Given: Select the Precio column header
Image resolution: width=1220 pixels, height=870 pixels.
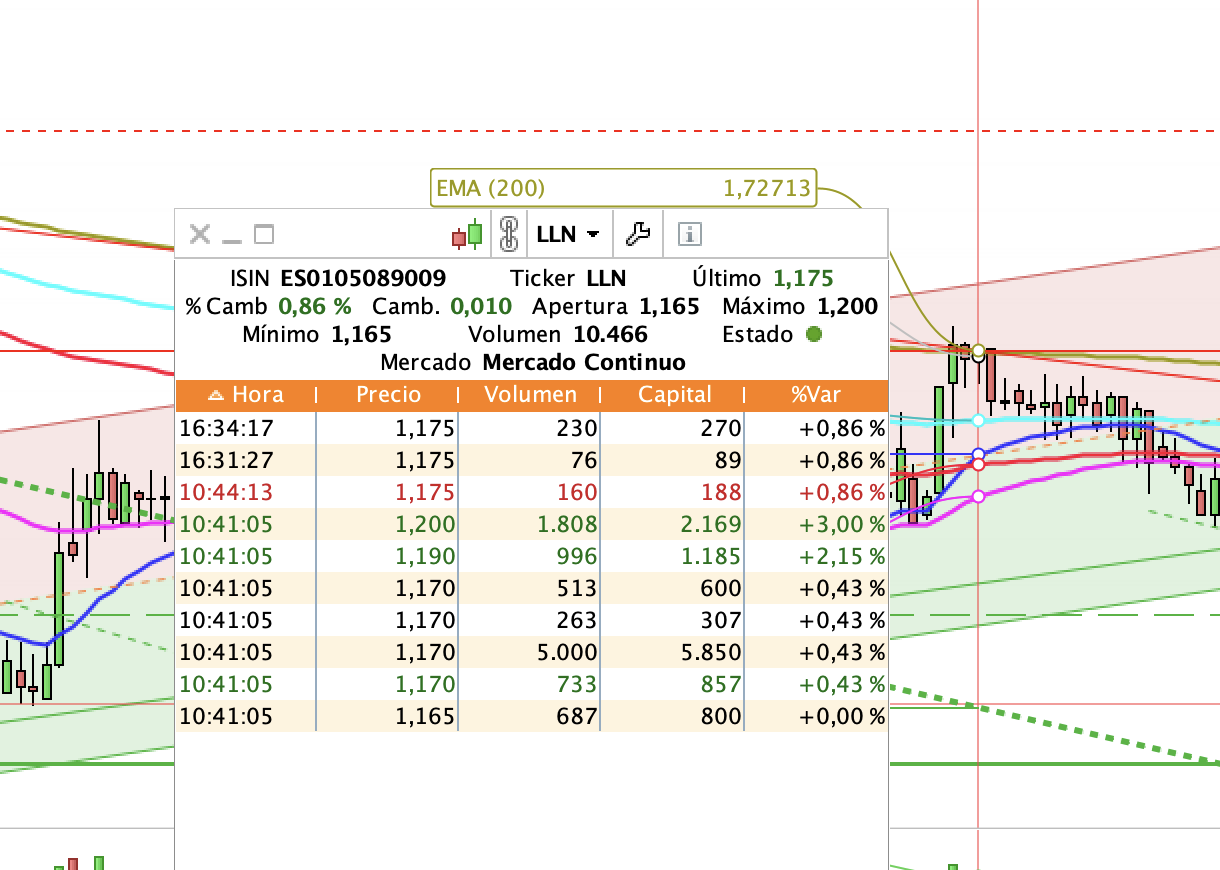Looking at the screenshot, I should coord(388,394).
